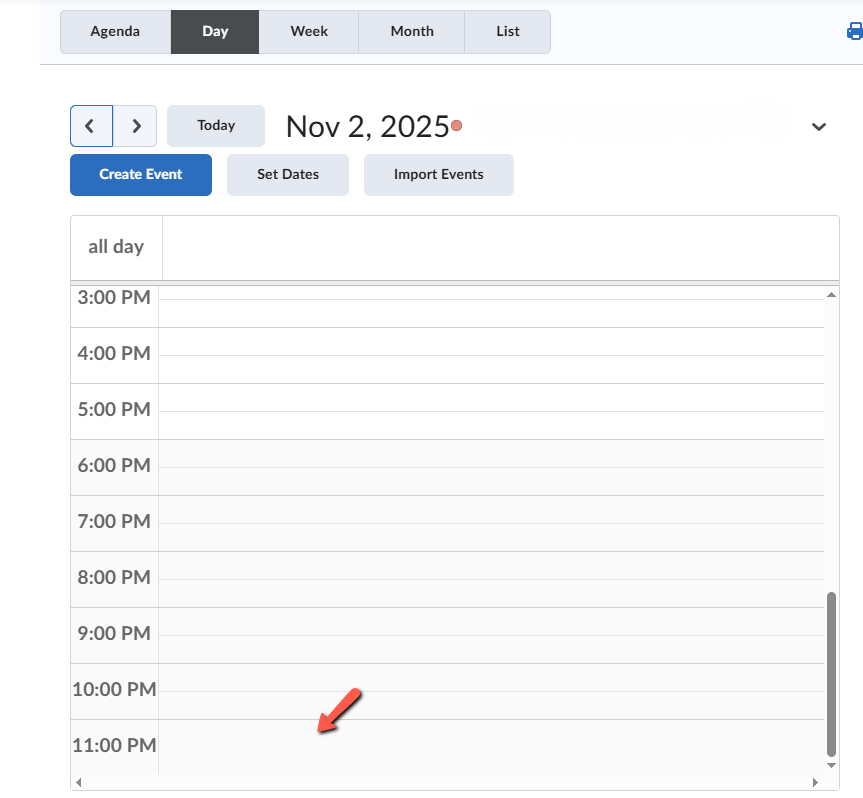Viewport: 863px width, 798px height.
Task: Click the event indicator dot beside Nov 2, 2025
Action: click(457, 126)
